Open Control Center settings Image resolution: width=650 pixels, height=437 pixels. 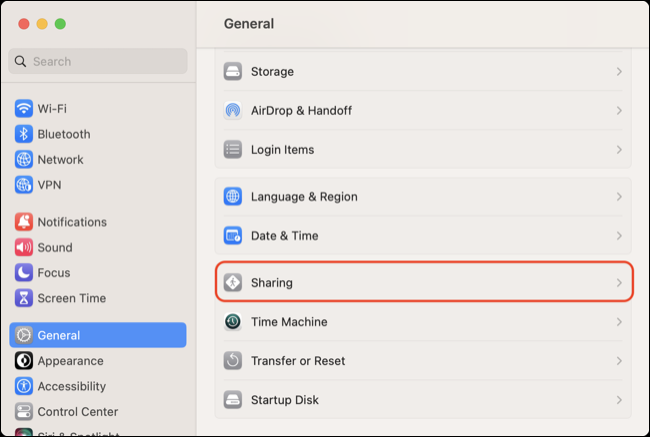77,412
